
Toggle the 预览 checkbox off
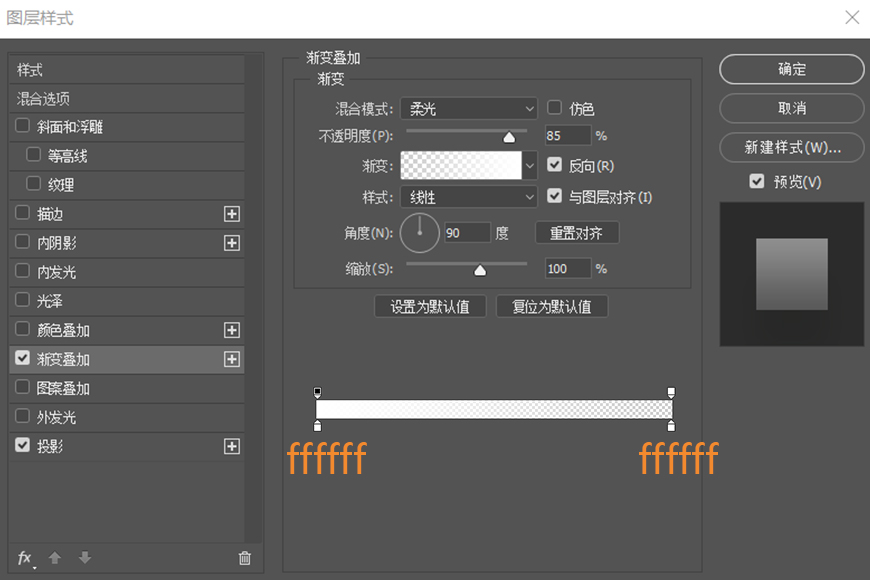(757, 181)
